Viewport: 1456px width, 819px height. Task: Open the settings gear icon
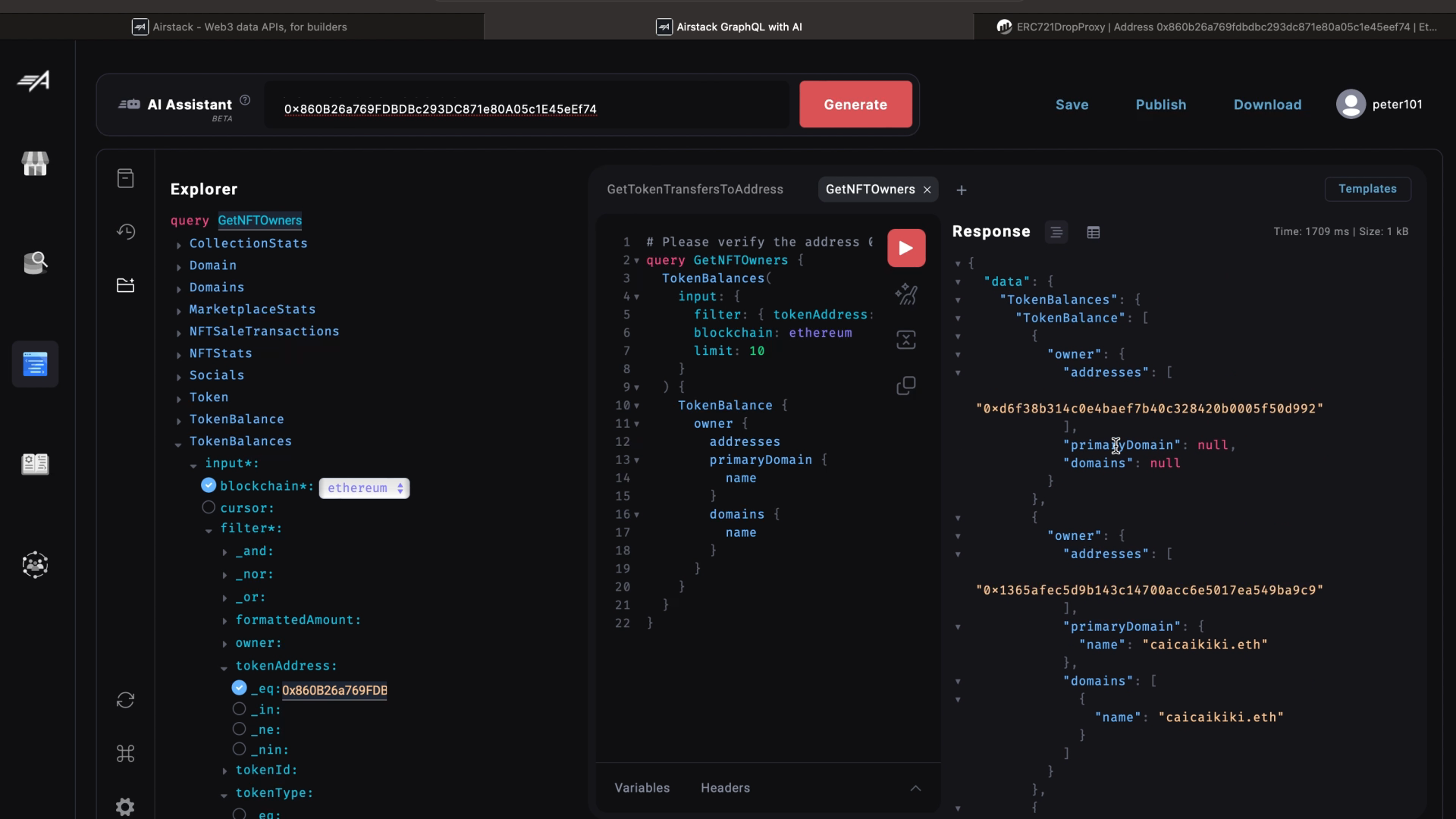(126, 807)
